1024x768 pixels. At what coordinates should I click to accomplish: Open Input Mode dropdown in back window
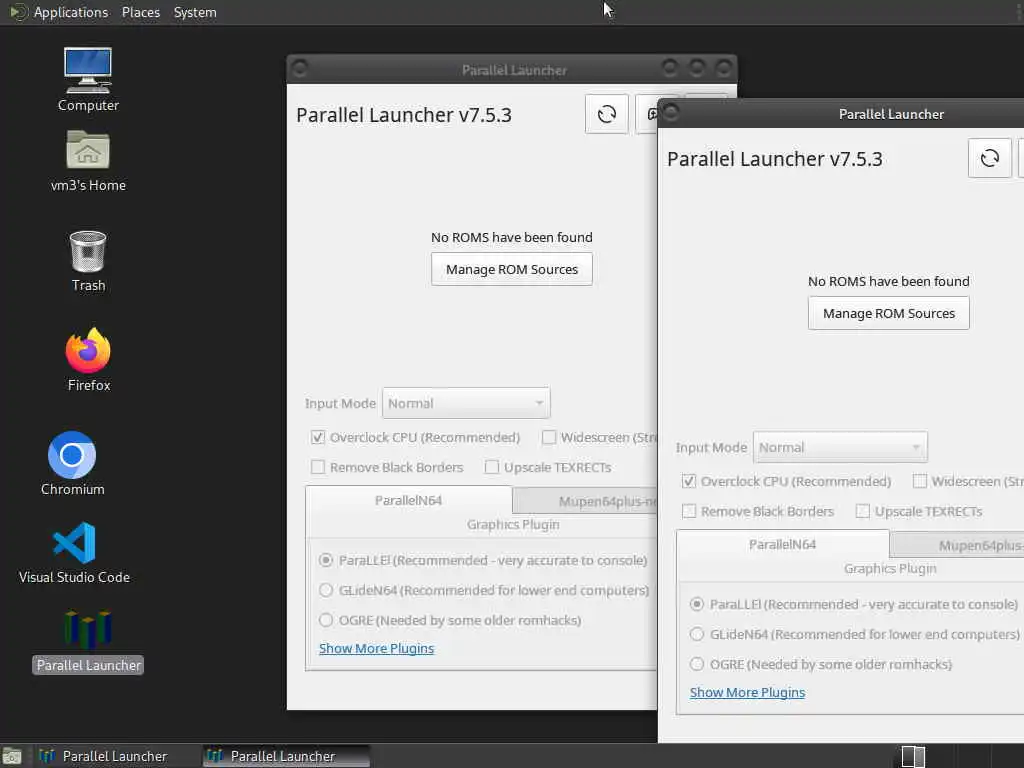click(x=466, y=403)
